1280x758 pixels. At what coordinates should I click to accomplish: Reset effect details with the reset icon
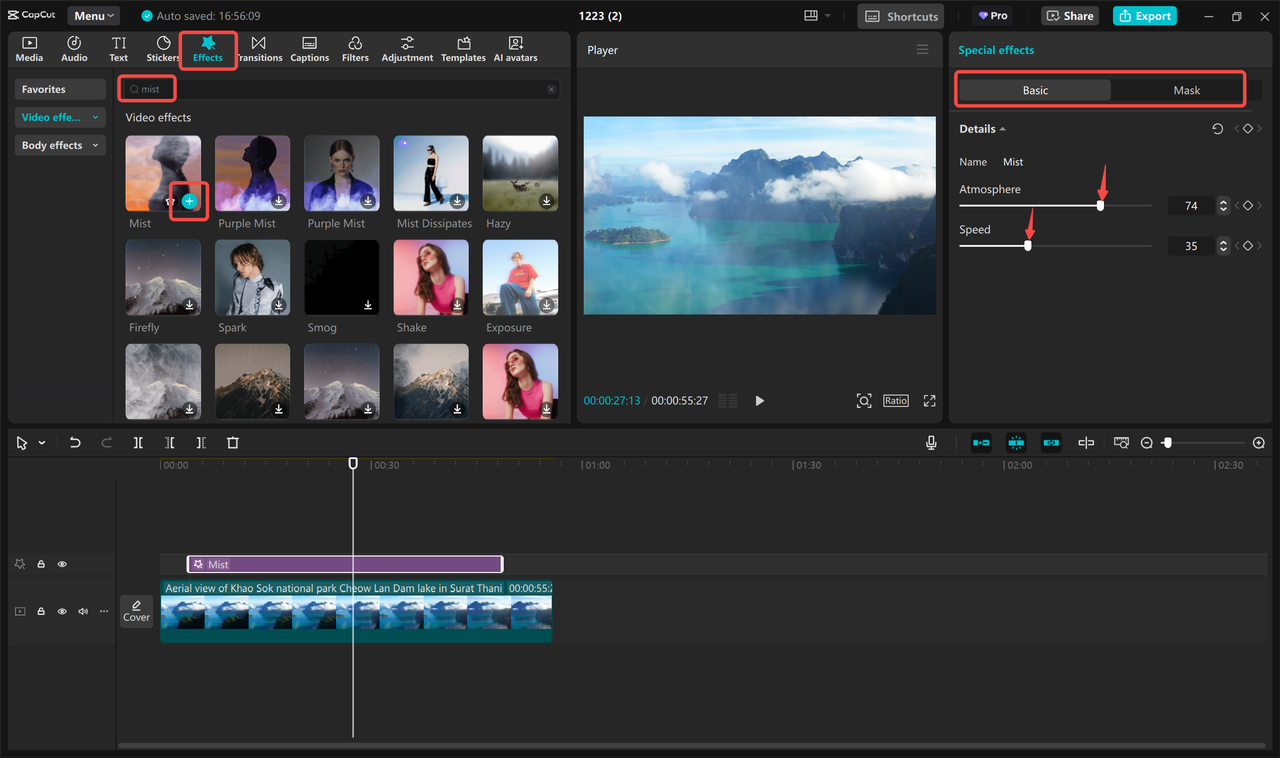[x=1217, y=129]
